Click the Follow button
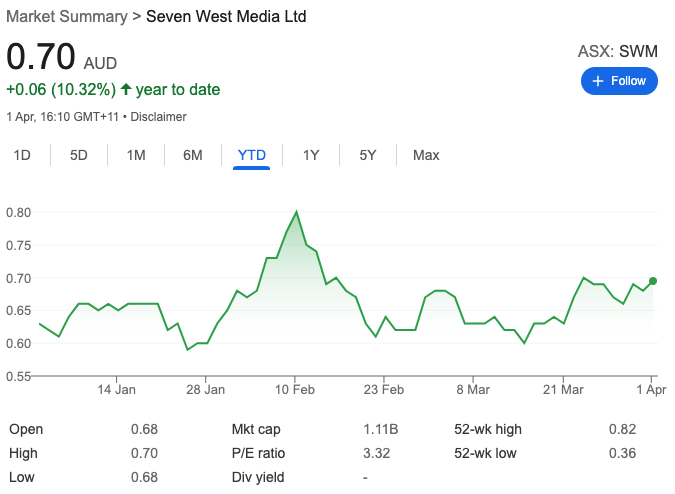Image resolution: width=675 pixels, height=494 pixels. pyautogui.click(x=619, y=81)
